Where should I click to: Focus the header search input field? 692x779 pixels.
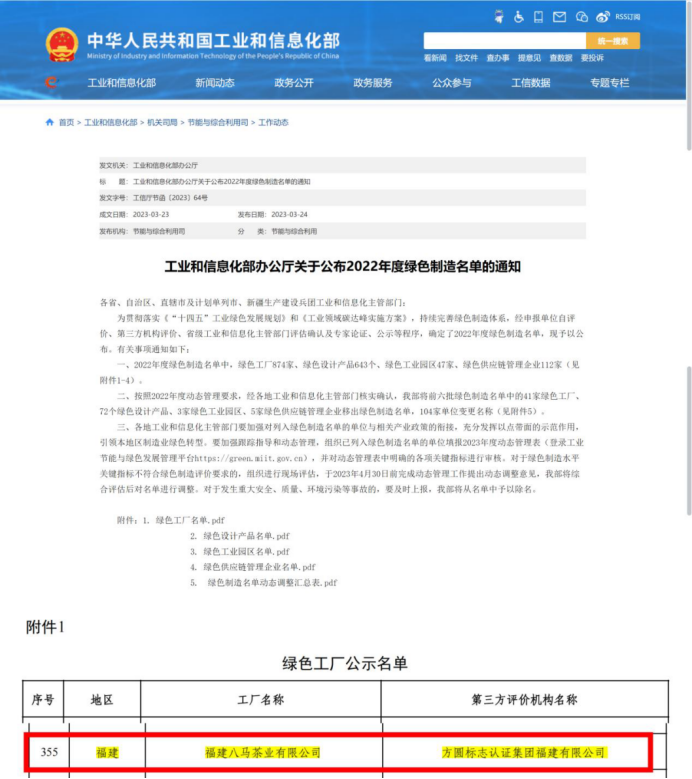[505, 41]
